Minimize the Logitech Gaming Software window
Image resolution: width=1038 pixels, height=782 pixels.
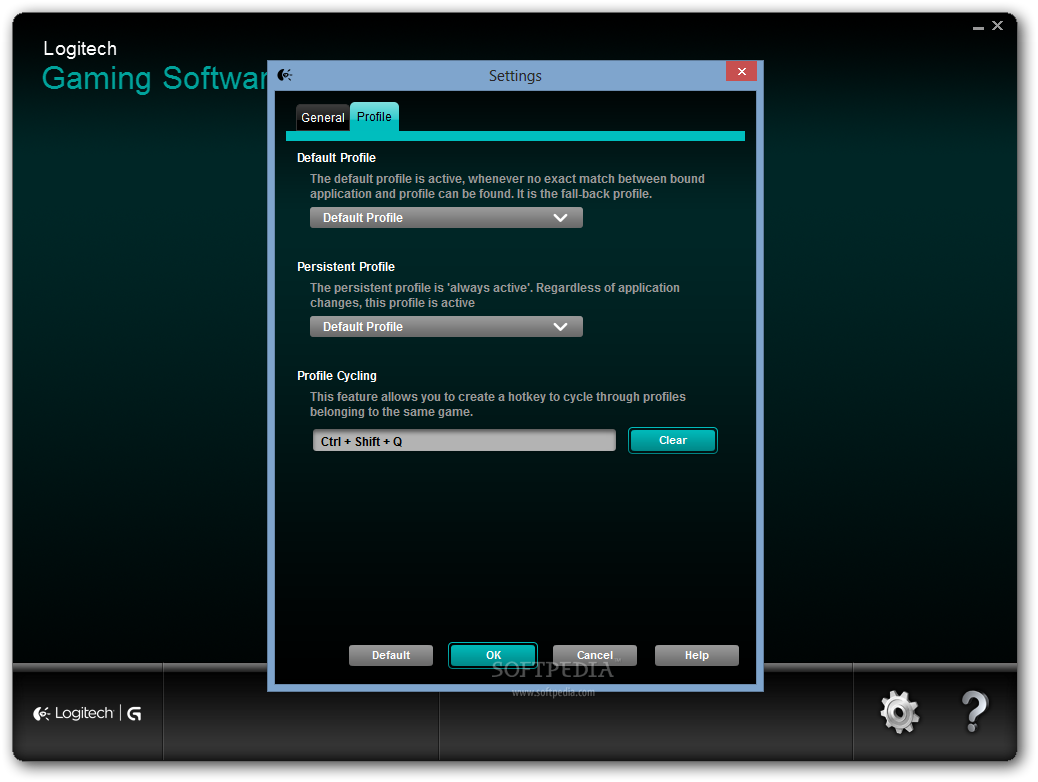[978, 27]
